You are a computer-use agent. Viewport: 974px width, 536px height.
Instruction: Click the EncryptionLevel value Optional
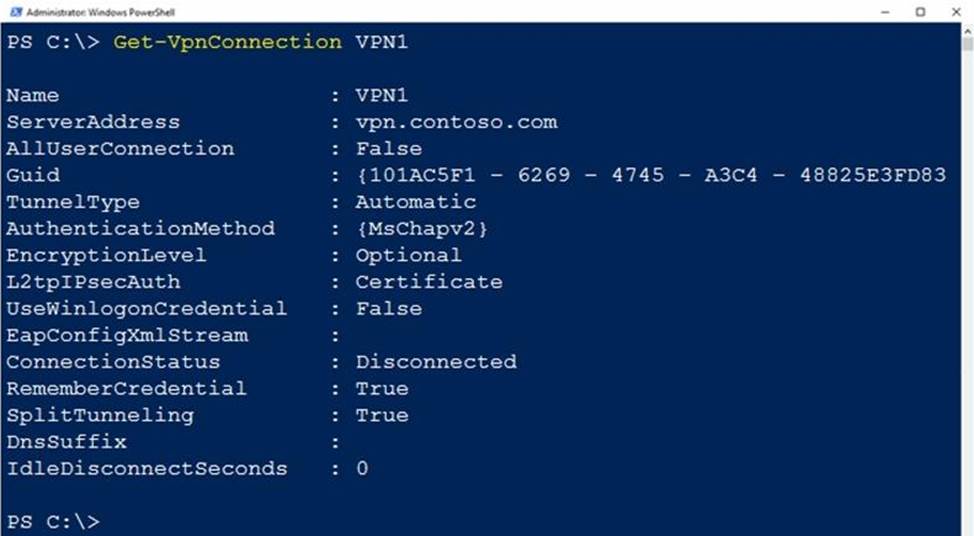pos(408,255)
